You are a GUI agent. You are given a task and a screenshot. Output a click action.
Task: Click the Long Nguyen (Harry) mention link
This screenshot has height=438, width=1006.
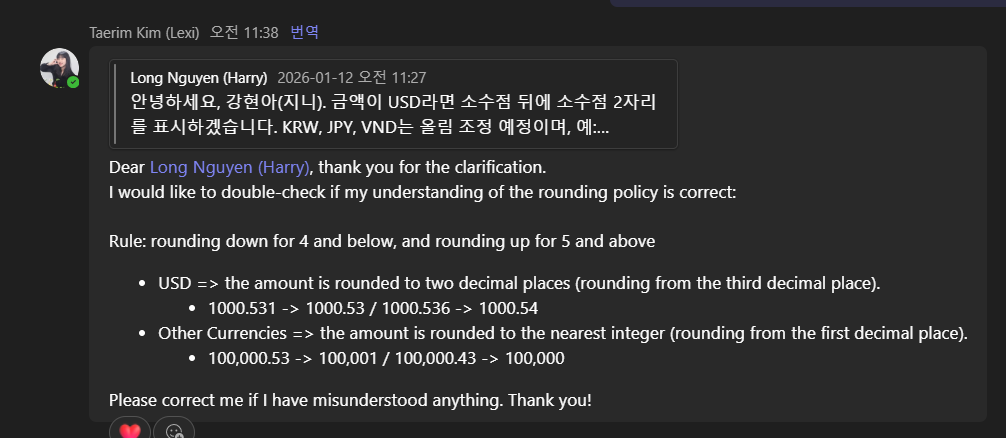pos(230,166)
